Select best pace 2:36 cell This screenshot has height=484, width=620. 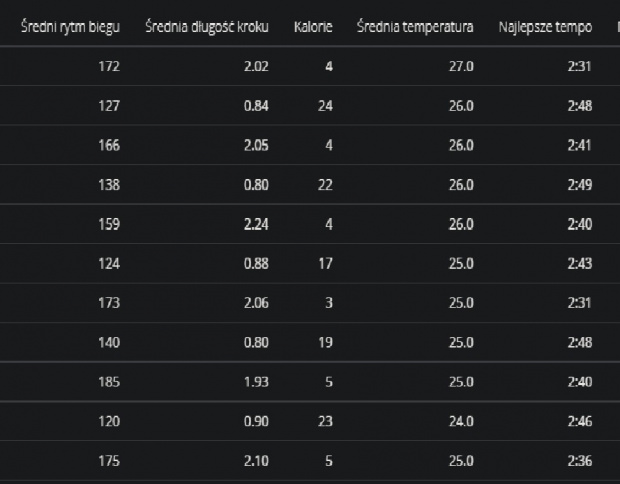[x=579, y=461]
